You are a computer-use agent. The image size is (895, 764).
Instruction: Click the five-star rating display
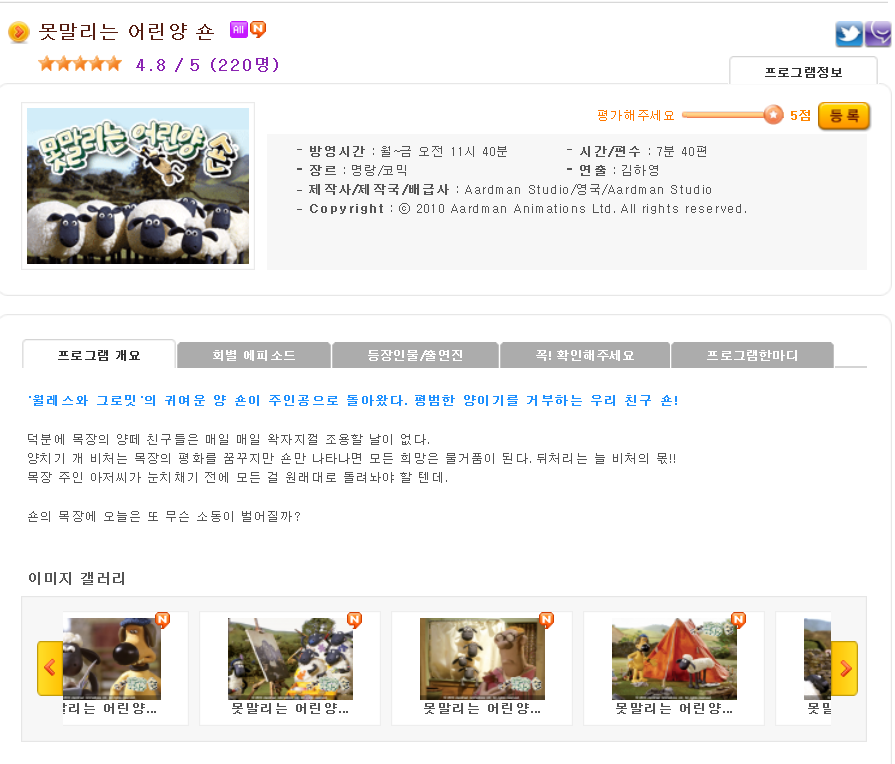80,64
